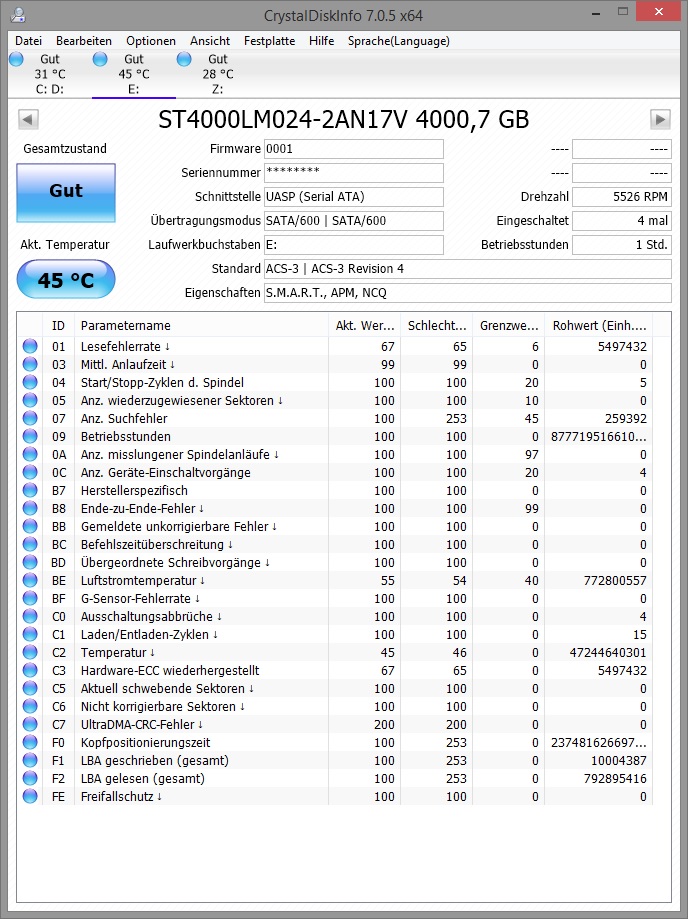
Task: Click status icon of Ende-zu-Ende-Fehler row
Action: tap(30, 509)
